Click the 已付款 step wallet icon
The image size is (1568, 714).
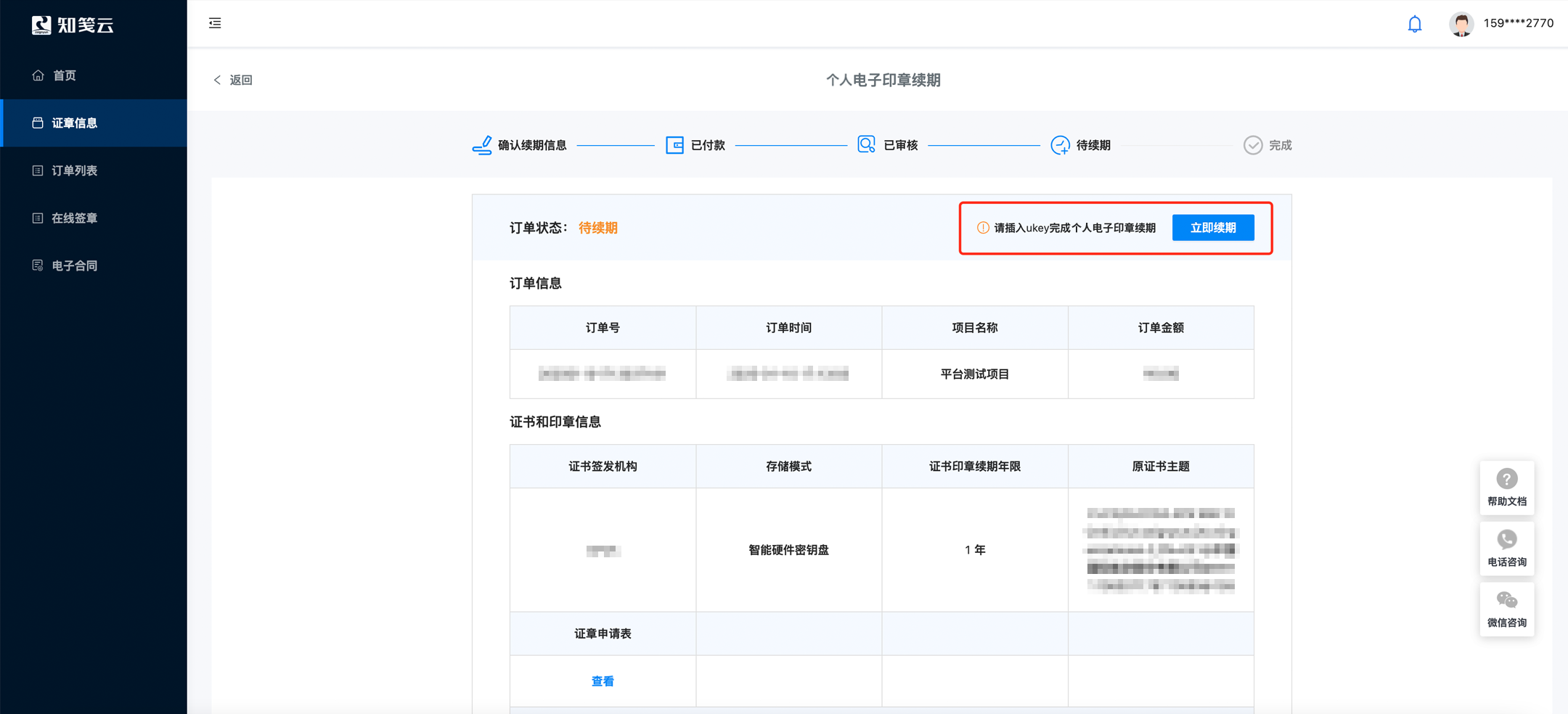click(674, 145)
